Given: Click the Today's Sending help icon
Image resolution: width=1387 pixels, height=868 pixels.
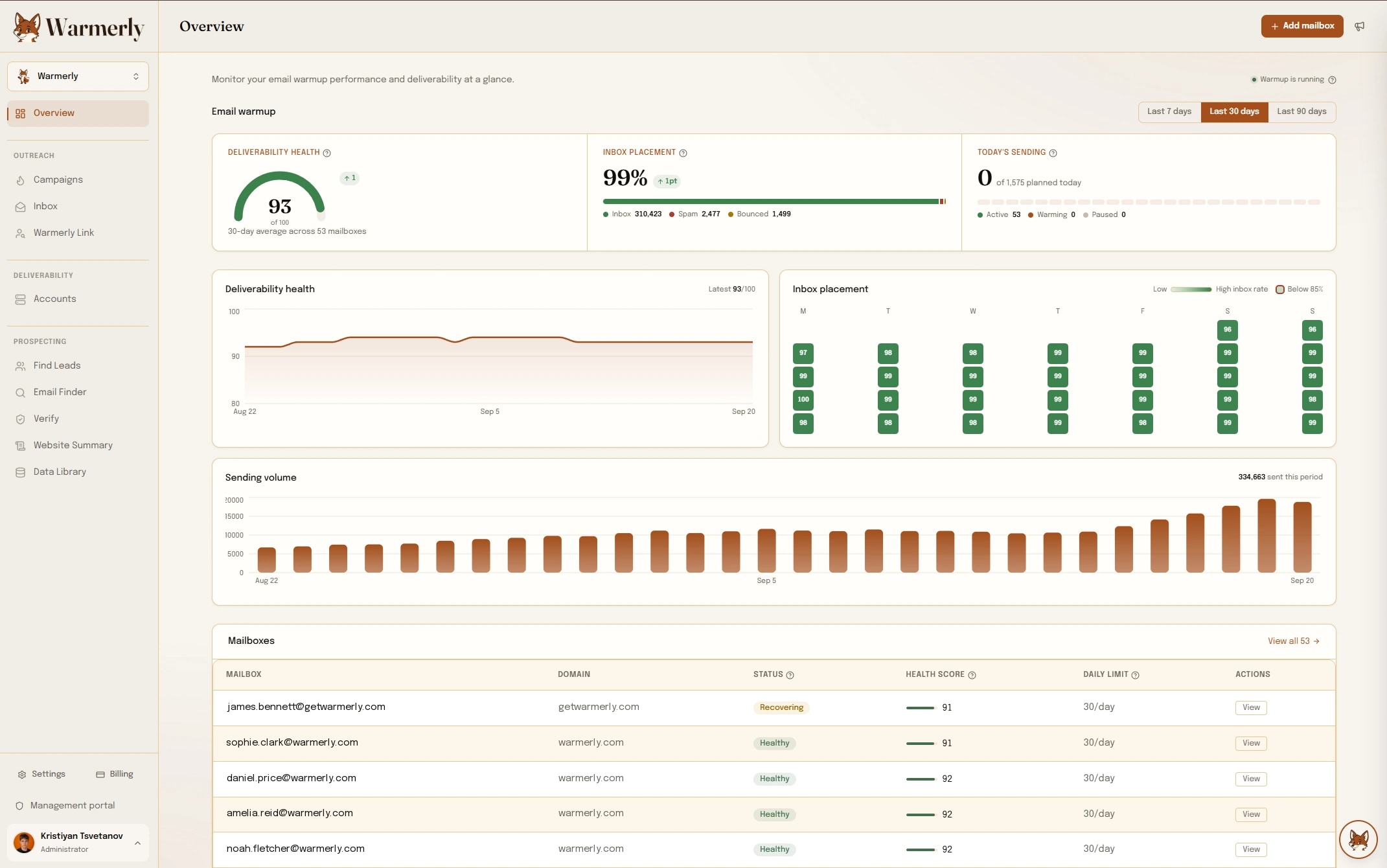Looking at the screenshot, I should 1053,153.
